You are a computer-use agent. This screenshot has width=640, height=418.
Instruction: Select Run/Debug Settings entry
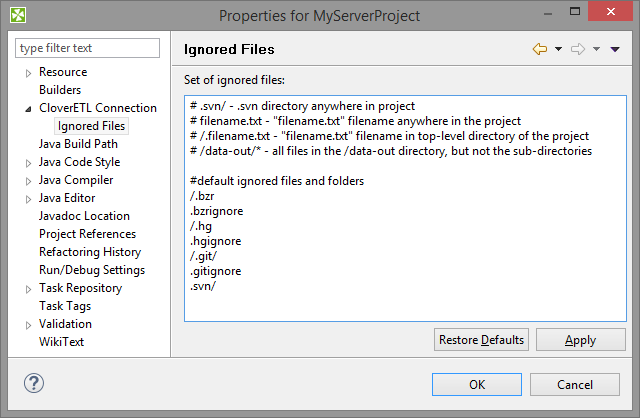pyautogui.click(x=91, y=270)
